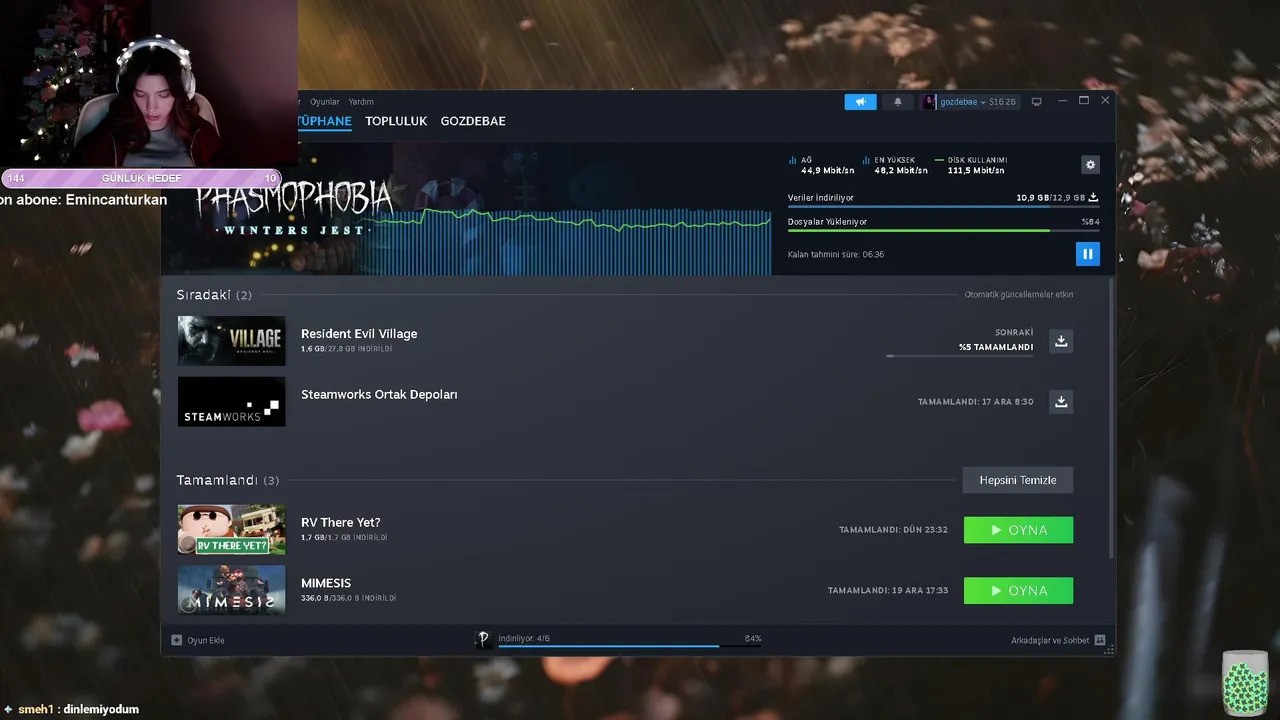Screen dimensions: 1280x720
Task: Click friends chat icon at bottom right
Action: [1100, 640]
